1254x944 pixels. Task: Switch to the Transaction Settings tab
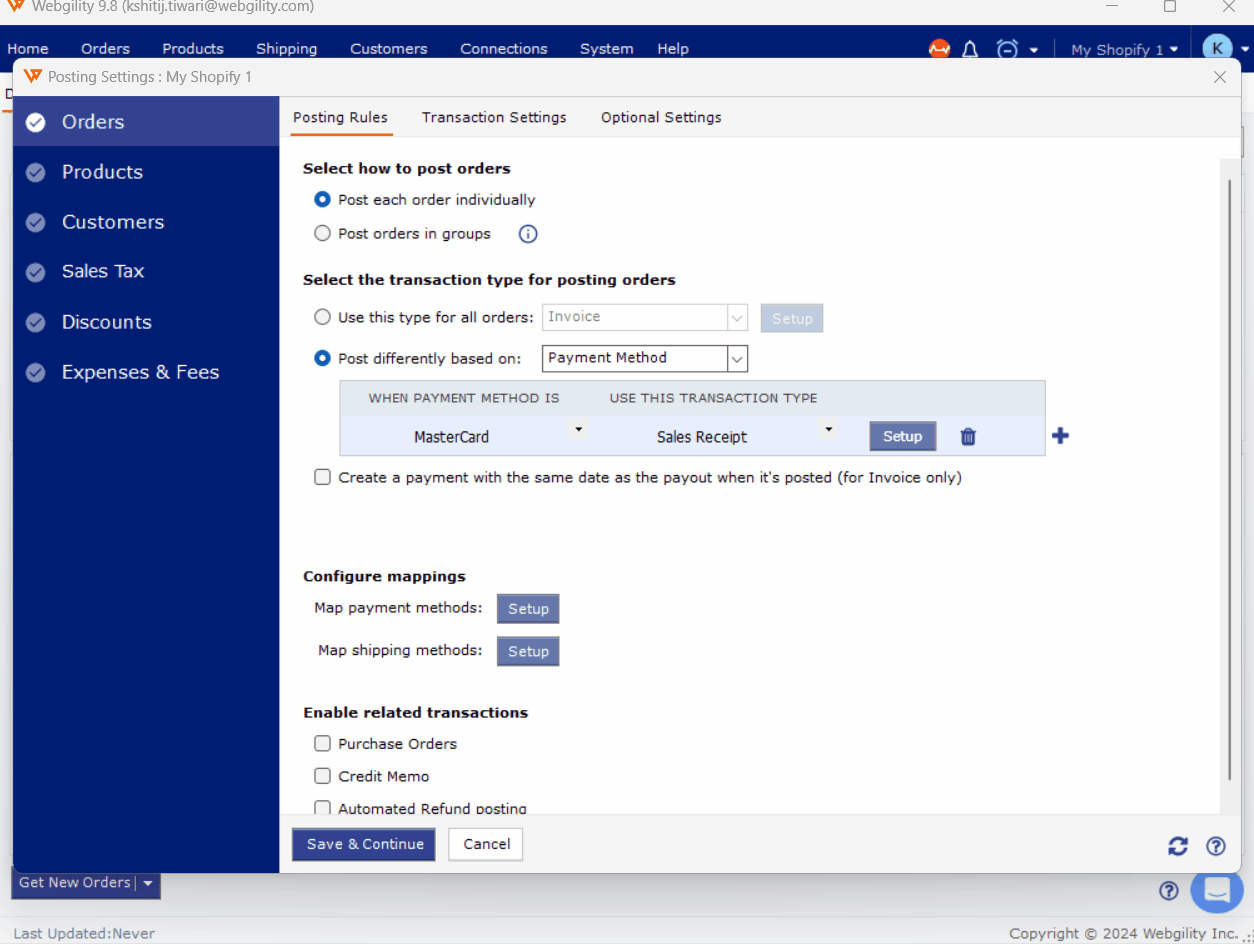point(494,117)
